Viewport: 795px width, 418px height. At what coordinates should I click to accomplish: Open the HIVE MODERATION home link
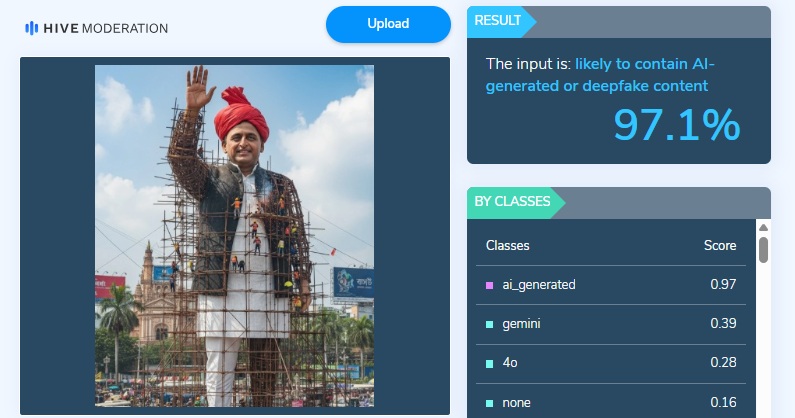pos(96,28)
